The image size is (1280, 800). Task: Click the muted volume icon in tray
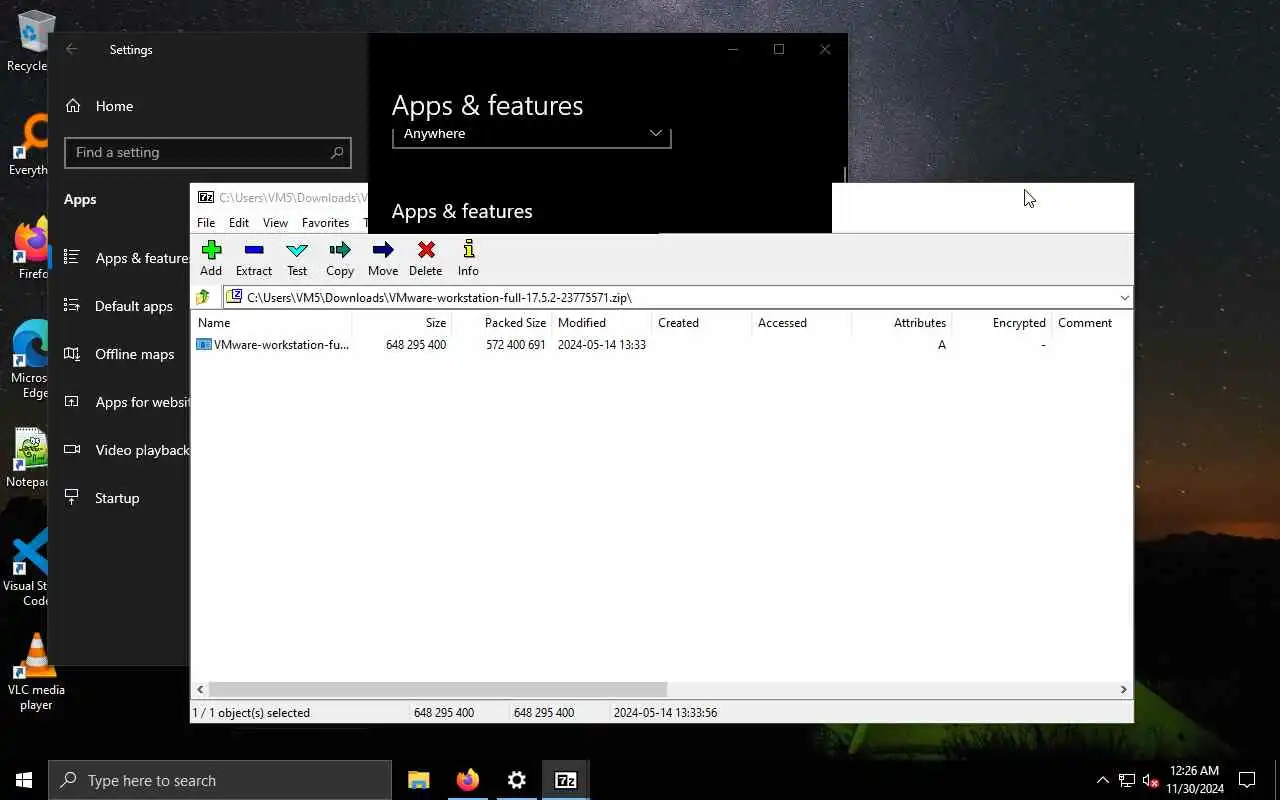click(x=1151, y=780)
